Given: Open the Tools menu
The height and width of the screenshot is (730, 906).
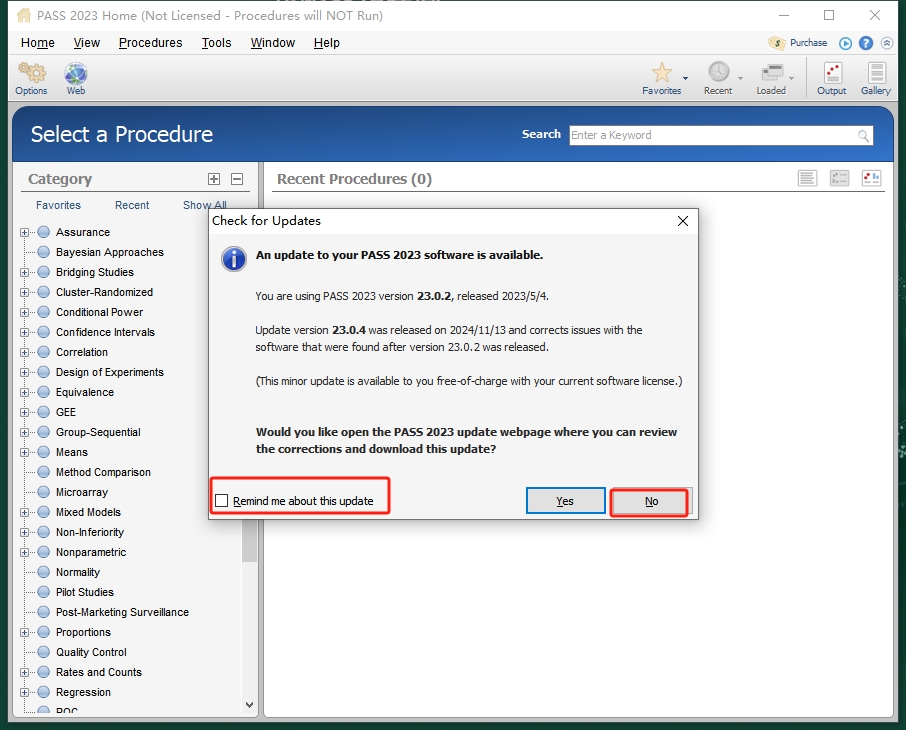Looking at the screenshot, I should [216, 43].
